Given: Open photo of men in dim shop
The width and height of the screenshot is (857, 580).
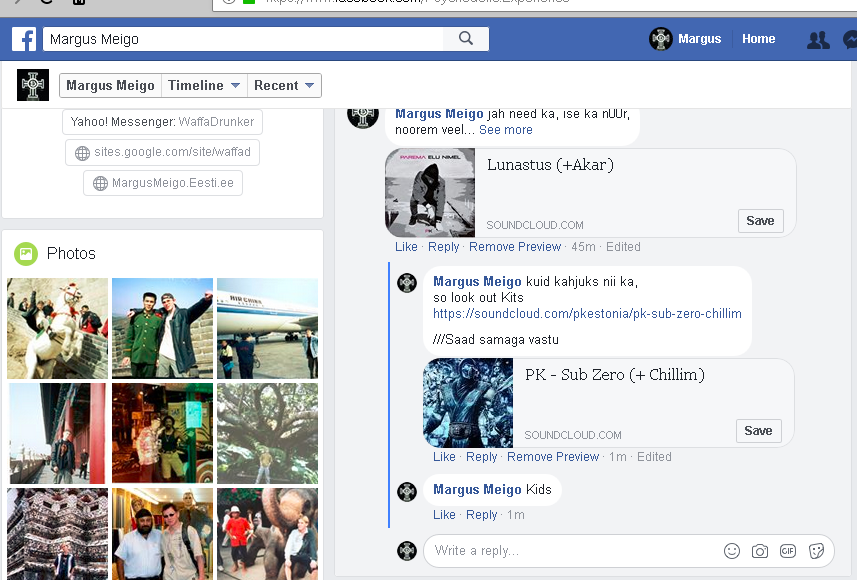Looking at the screenshot, I should [x=162, y=433].
